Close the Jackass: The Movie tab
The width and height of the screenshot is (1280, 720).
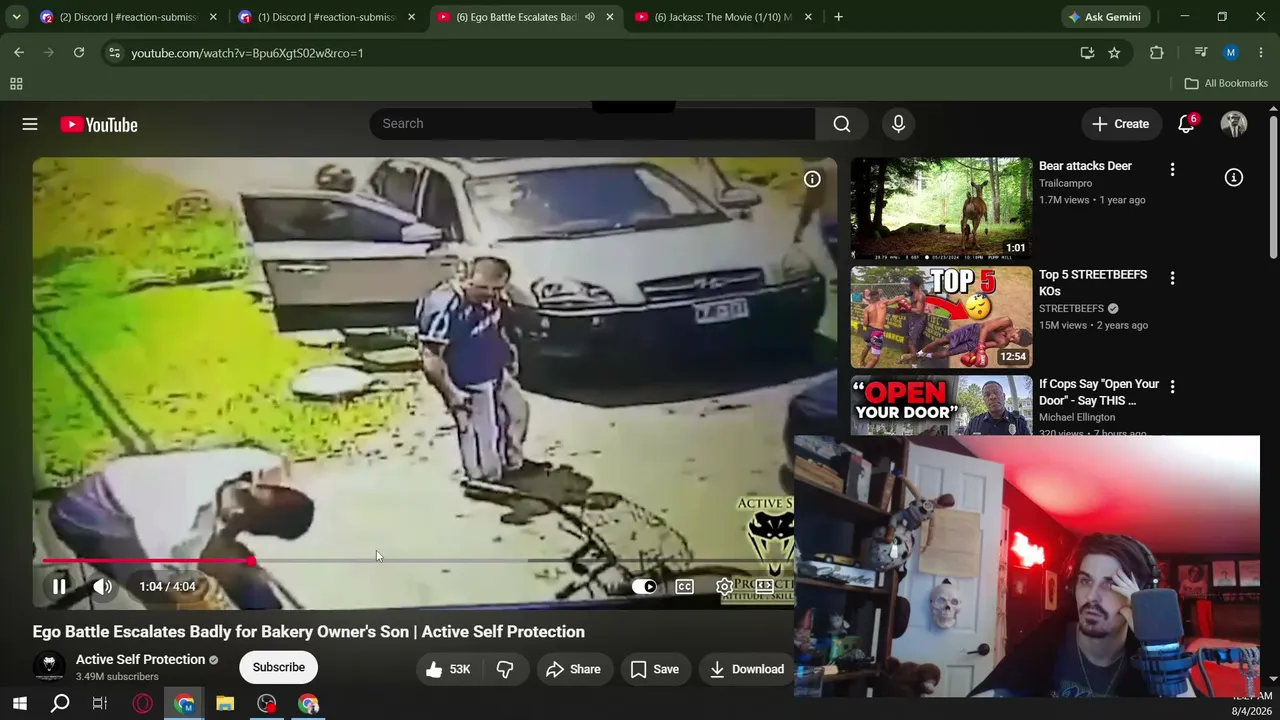coord(808,17)
